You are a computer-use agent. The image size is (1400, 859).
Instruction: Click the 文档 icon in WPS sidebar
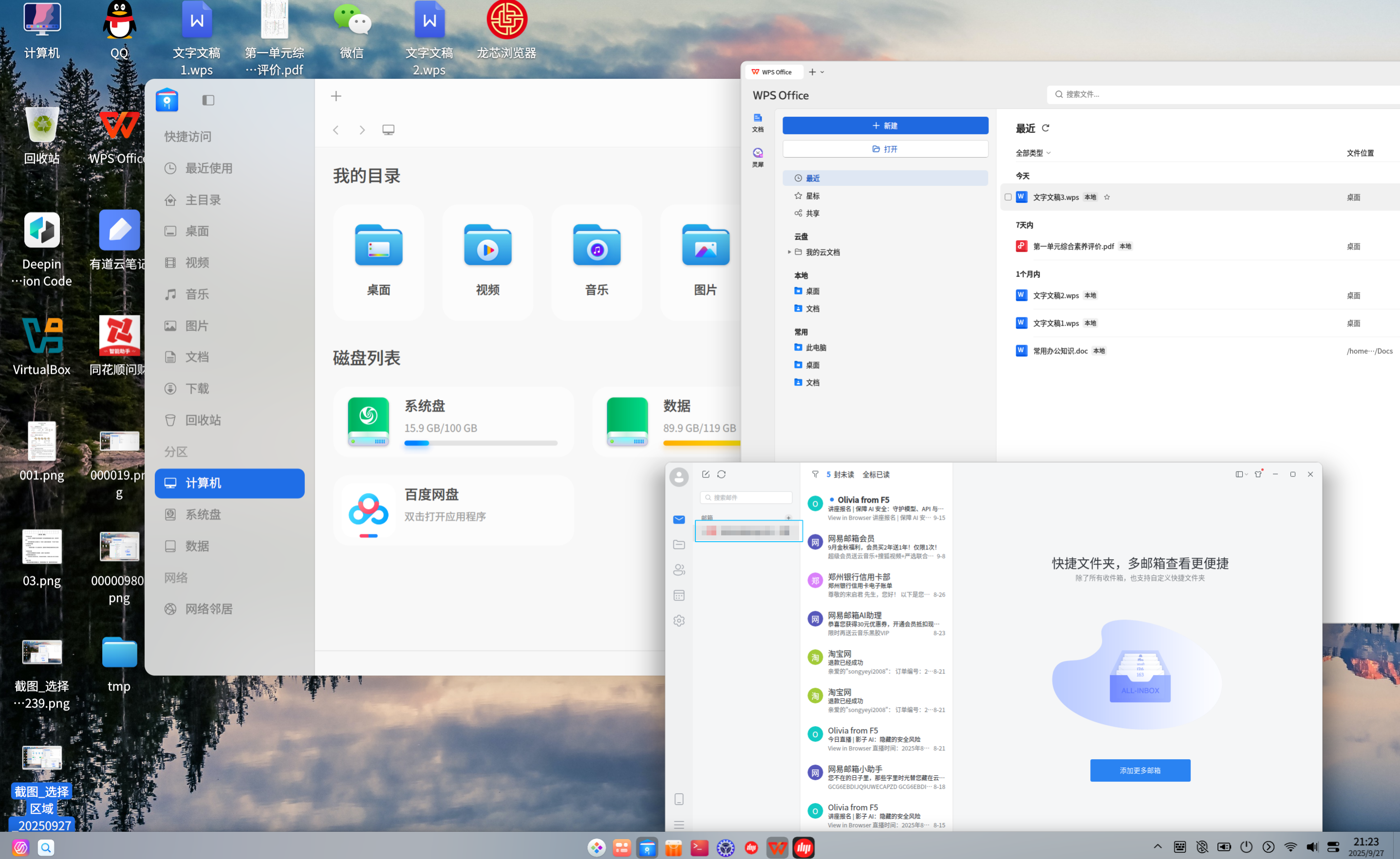758,122
